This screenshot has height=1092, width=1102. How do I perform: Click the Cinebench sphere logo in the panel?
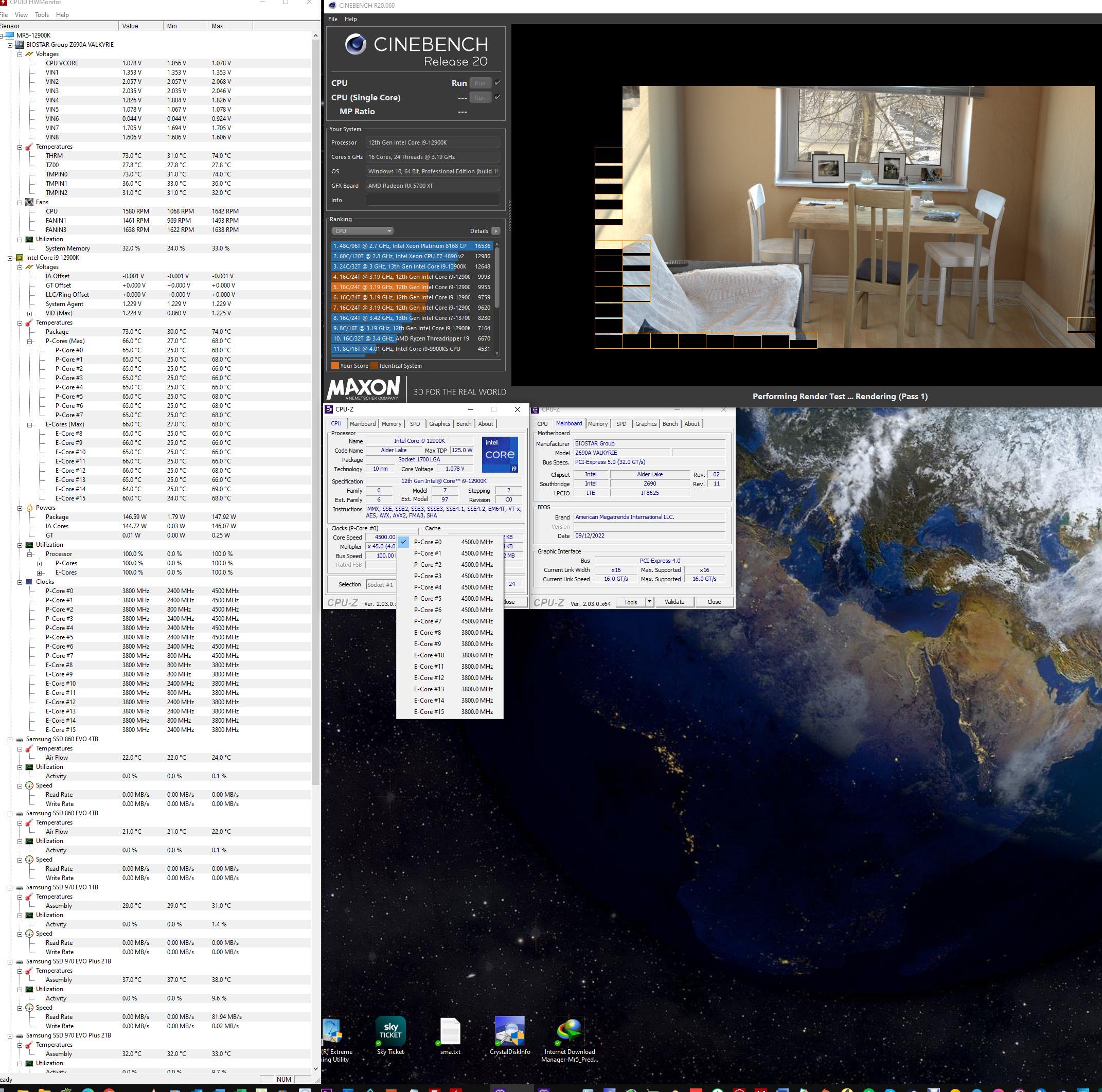(x=356, y=44)
